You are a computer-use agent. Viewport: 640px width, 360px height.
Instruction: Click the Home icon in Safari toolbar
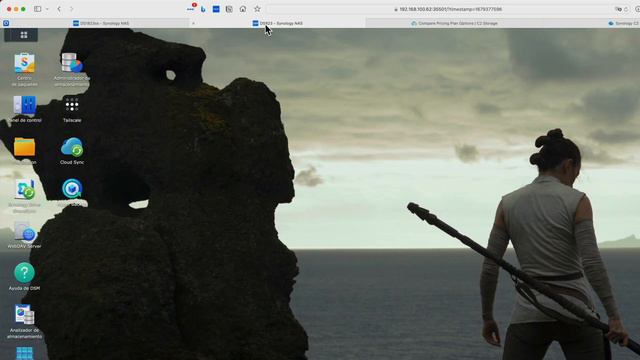tap(243, 9)
